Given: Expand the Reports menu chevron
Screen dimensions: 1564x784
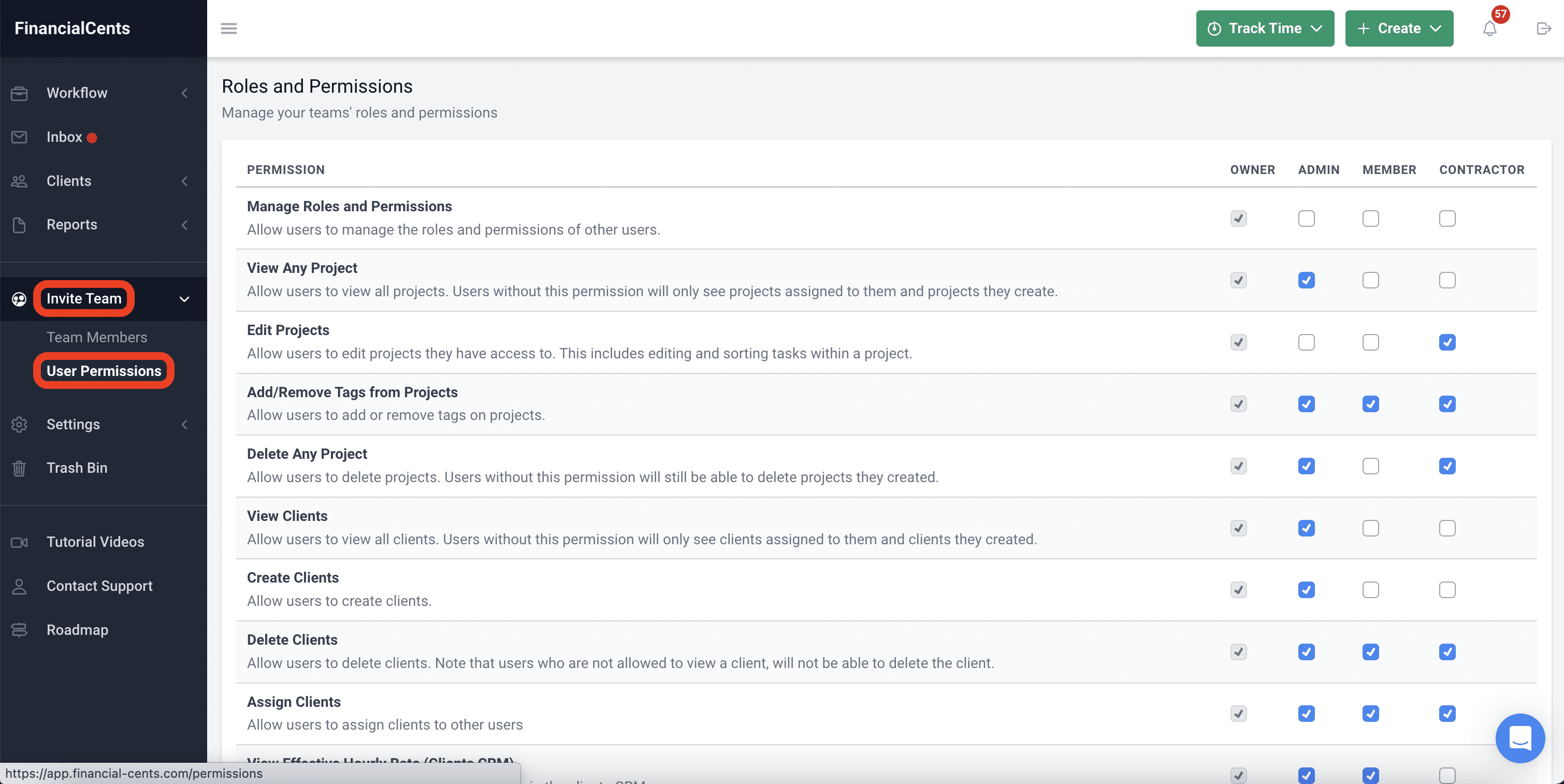Looking at the screenshot, I should coord(184,225).
